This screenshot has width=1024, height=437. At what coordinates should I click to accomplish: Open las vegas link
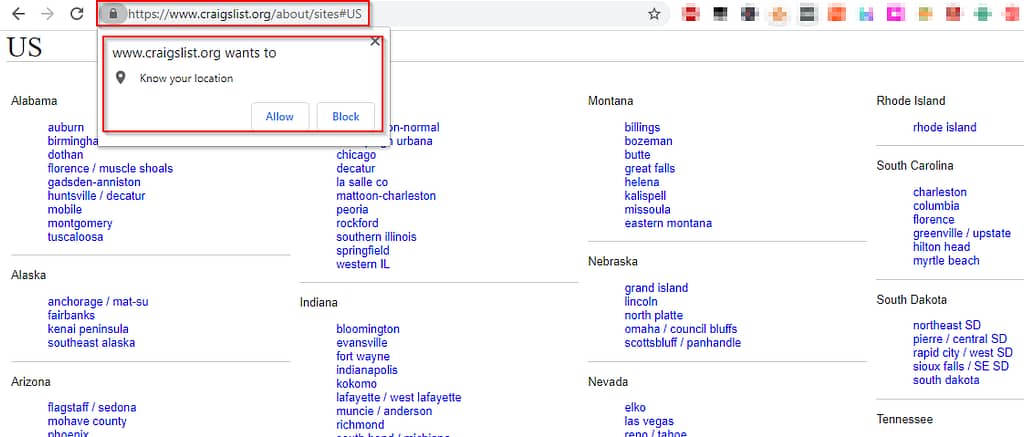649,421
